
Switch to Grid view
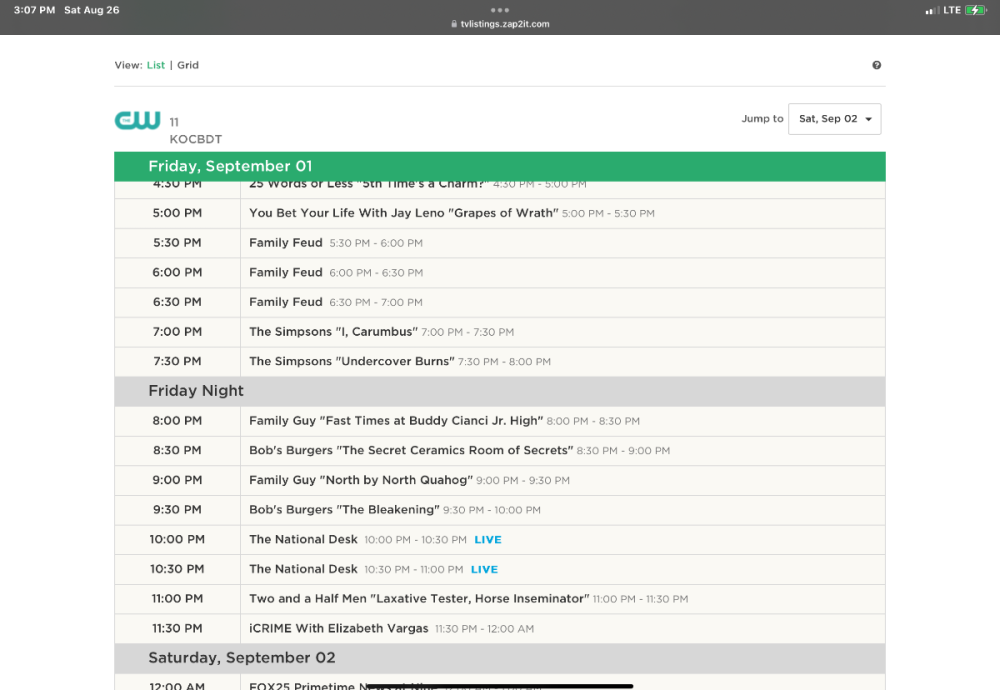pyautogui.click(x=188, y=65)
